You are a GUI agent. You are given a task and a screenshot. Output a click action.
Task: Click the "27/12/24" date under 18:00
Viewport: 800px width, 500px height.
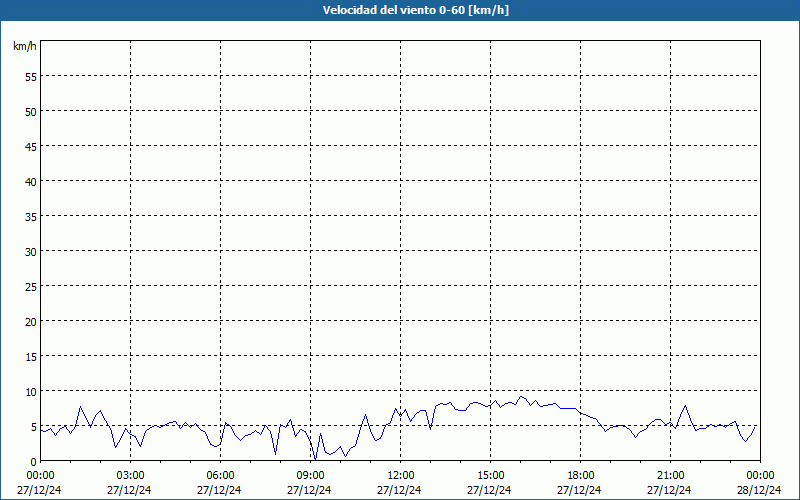pos(579,490)
